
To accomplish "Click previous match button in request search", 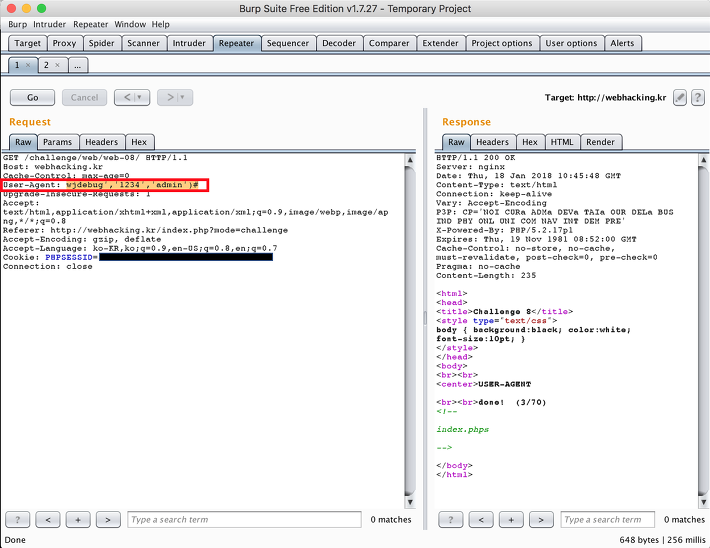I will click(48, 519).
